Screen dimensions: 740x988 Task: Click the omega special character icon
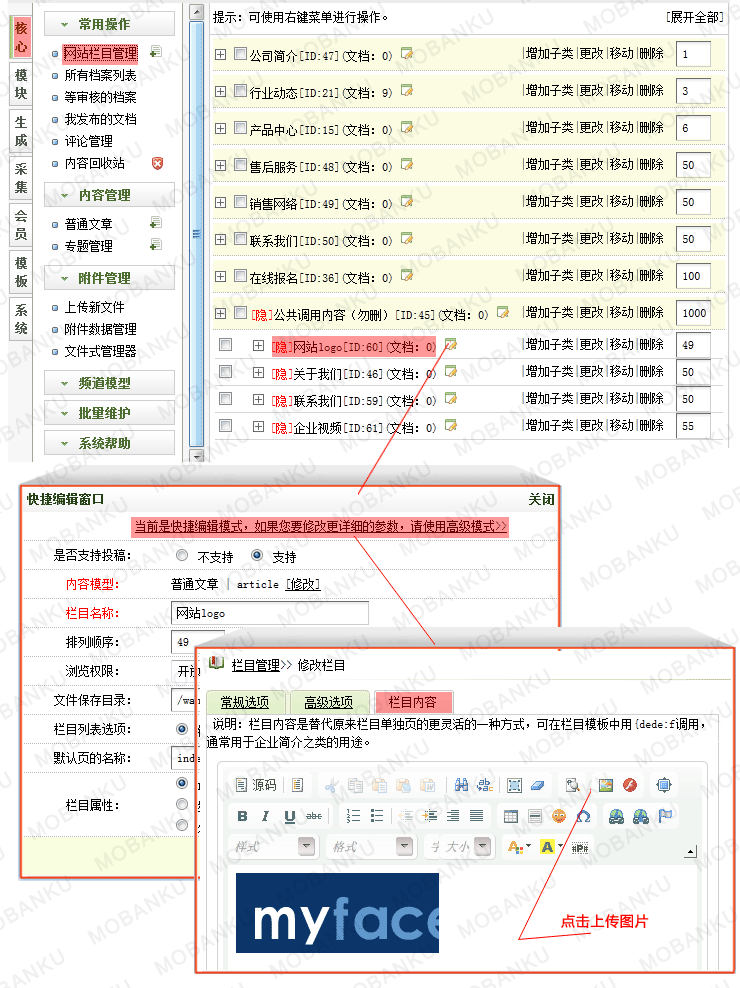[583, 817]
